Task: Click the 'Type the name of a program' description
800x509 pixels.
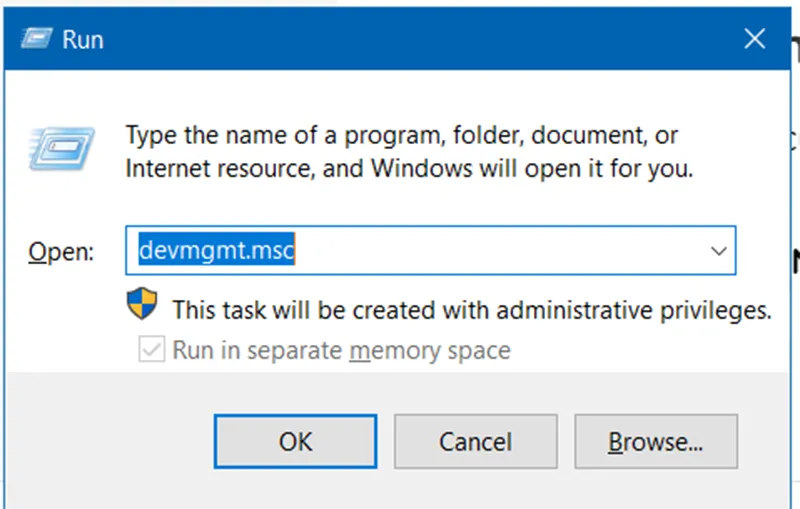Action: [409, 152]
